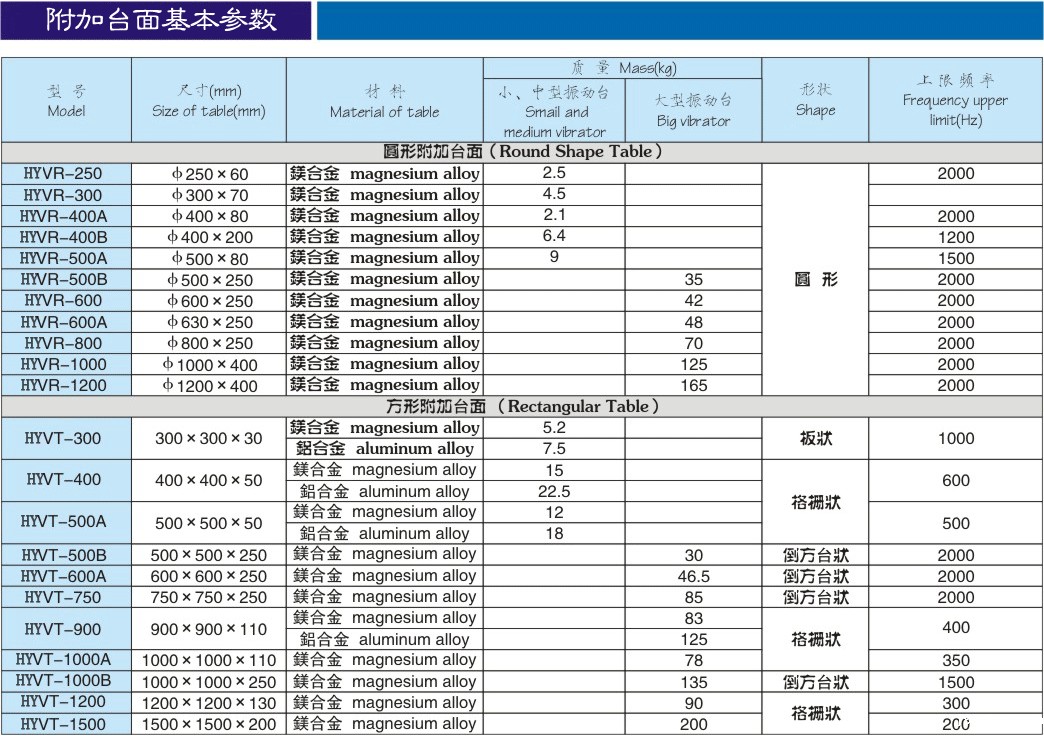Screen dimensions: 1044x736
Task: Click the 圆形 shape cell
Action: tap(815, 280)
